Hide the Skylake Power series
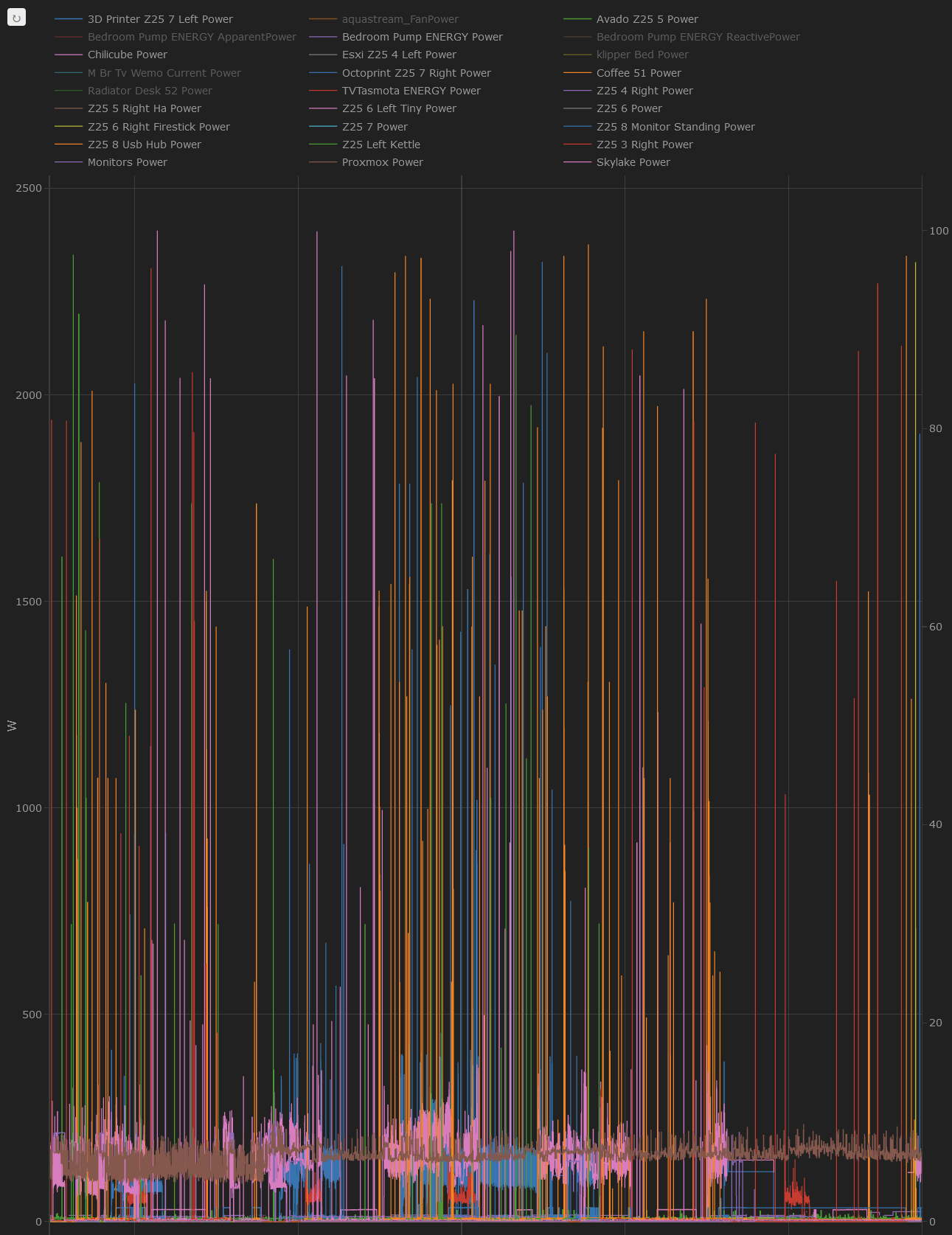Viewport: 952px width, 1235px height. point(633,162)
